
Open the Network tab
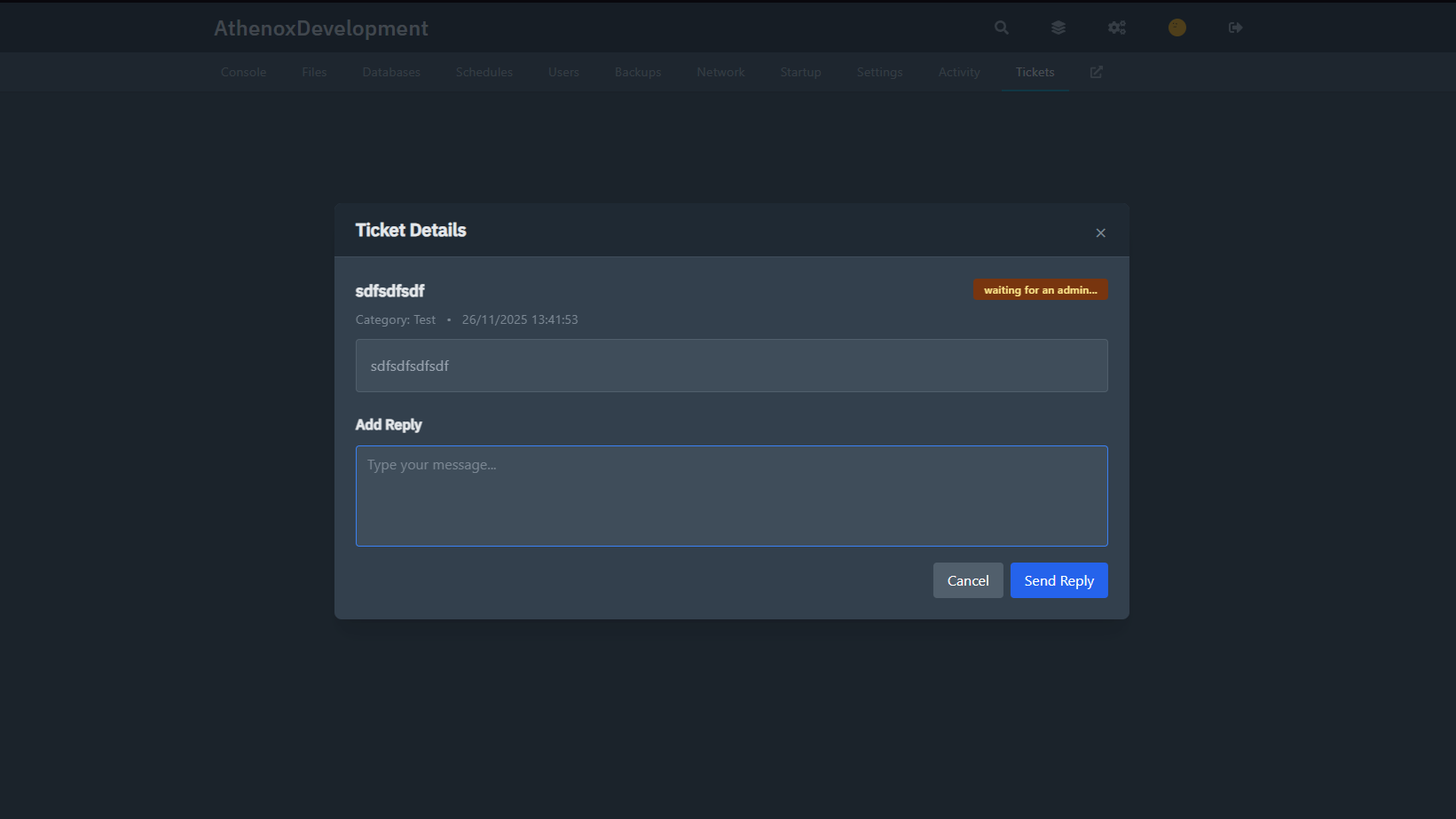pos(720,72)
